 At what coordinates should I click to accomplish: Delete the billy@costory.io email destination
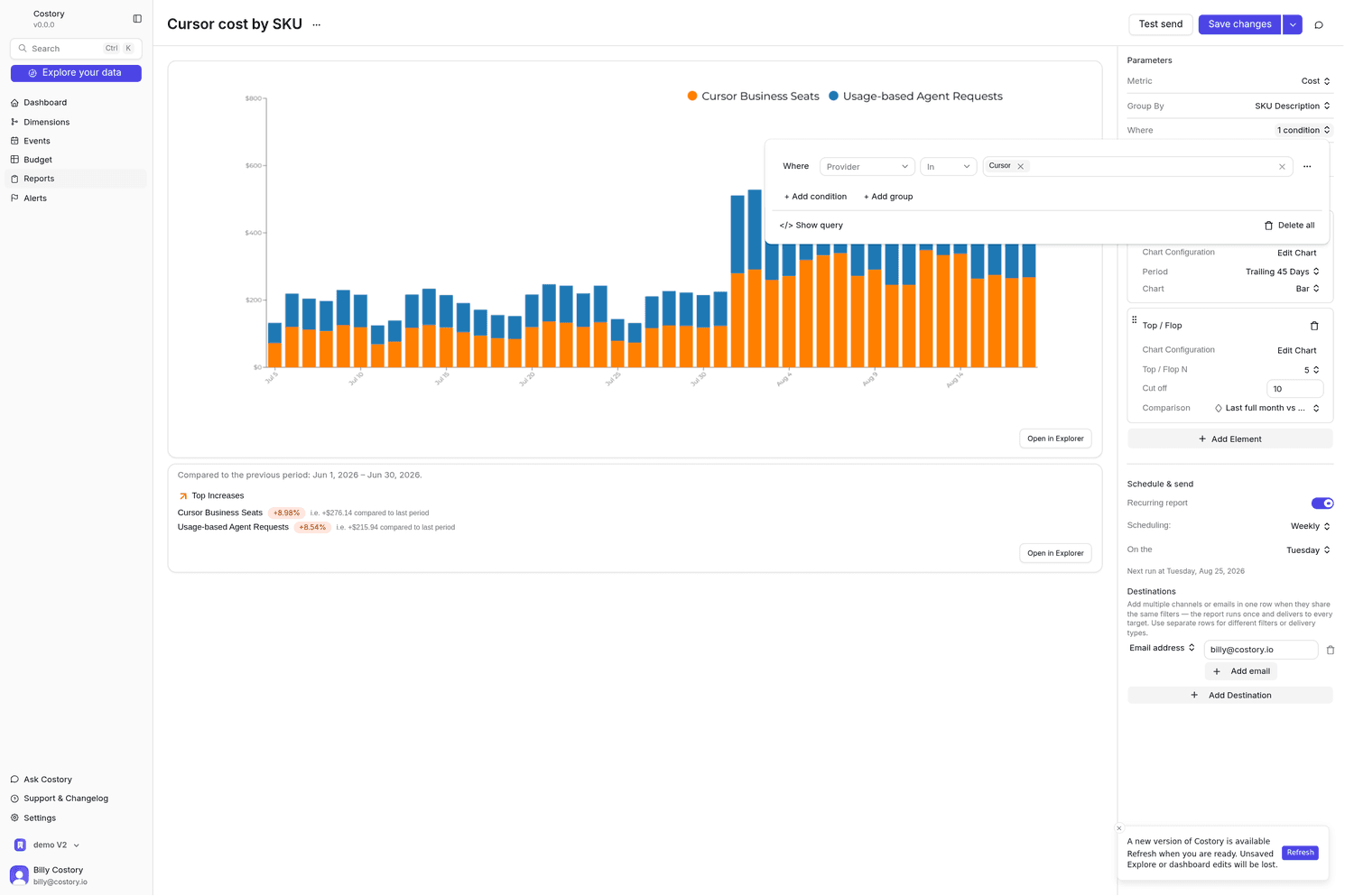tap(1331, 650)
